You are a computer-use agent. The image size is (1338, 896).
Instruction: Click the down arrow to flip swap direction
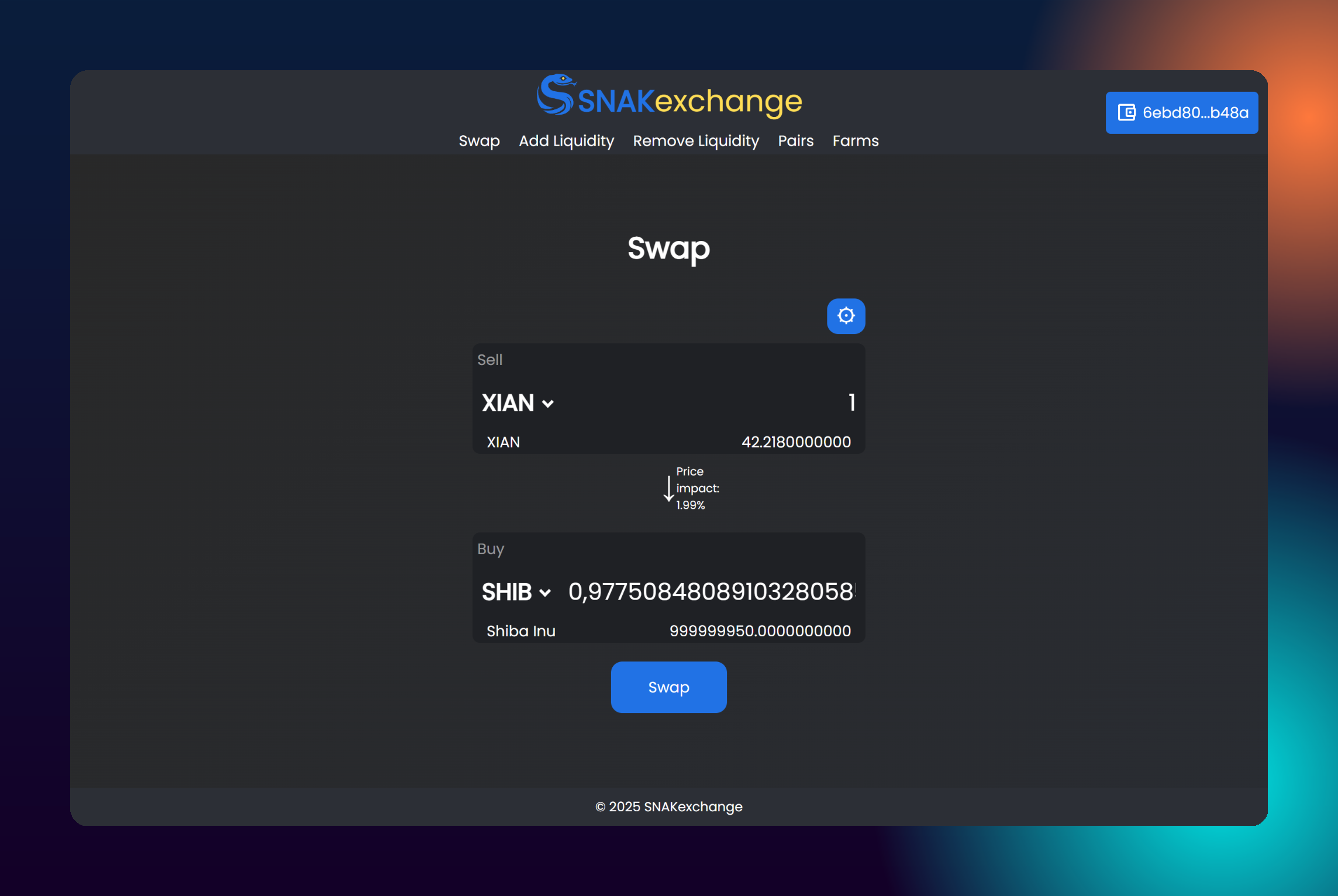pos(668,488)
